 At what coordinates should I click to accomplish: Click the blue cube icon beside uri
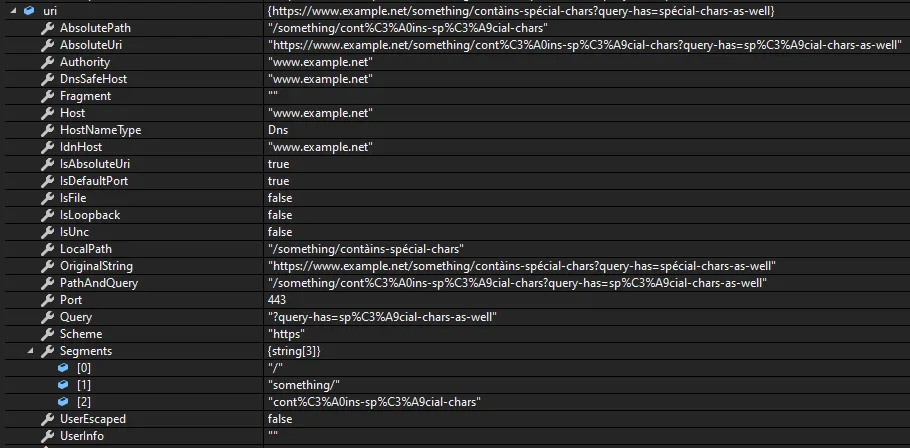[x=29, y=11]
